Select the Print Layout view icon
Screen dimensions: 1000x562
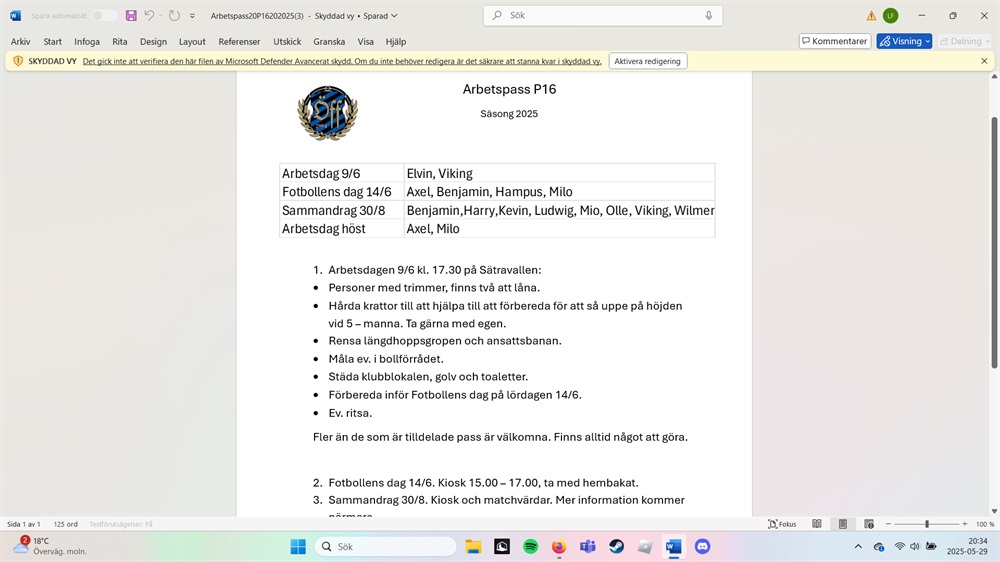843,524
